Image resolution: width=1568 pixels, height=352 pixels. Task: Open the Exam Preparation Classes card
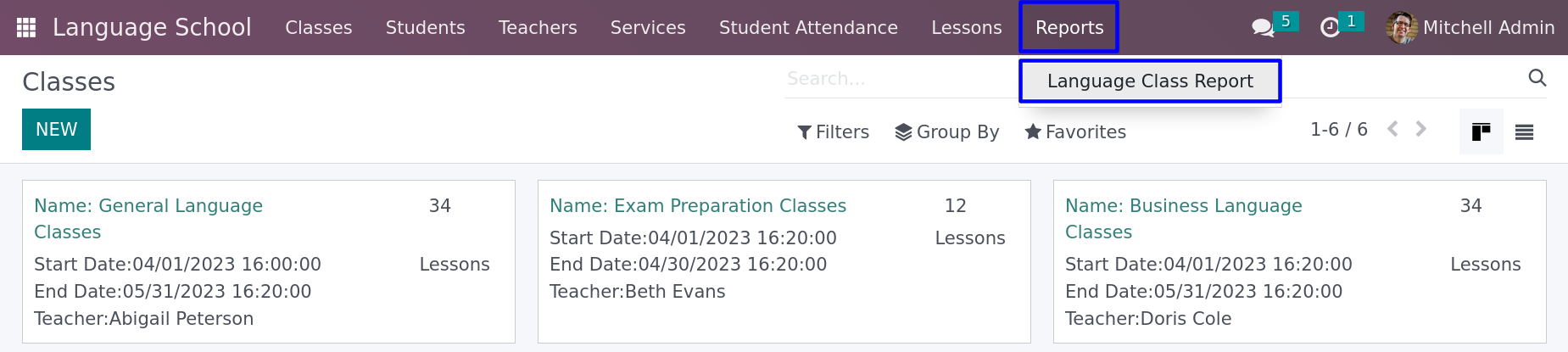click(784, 261)
